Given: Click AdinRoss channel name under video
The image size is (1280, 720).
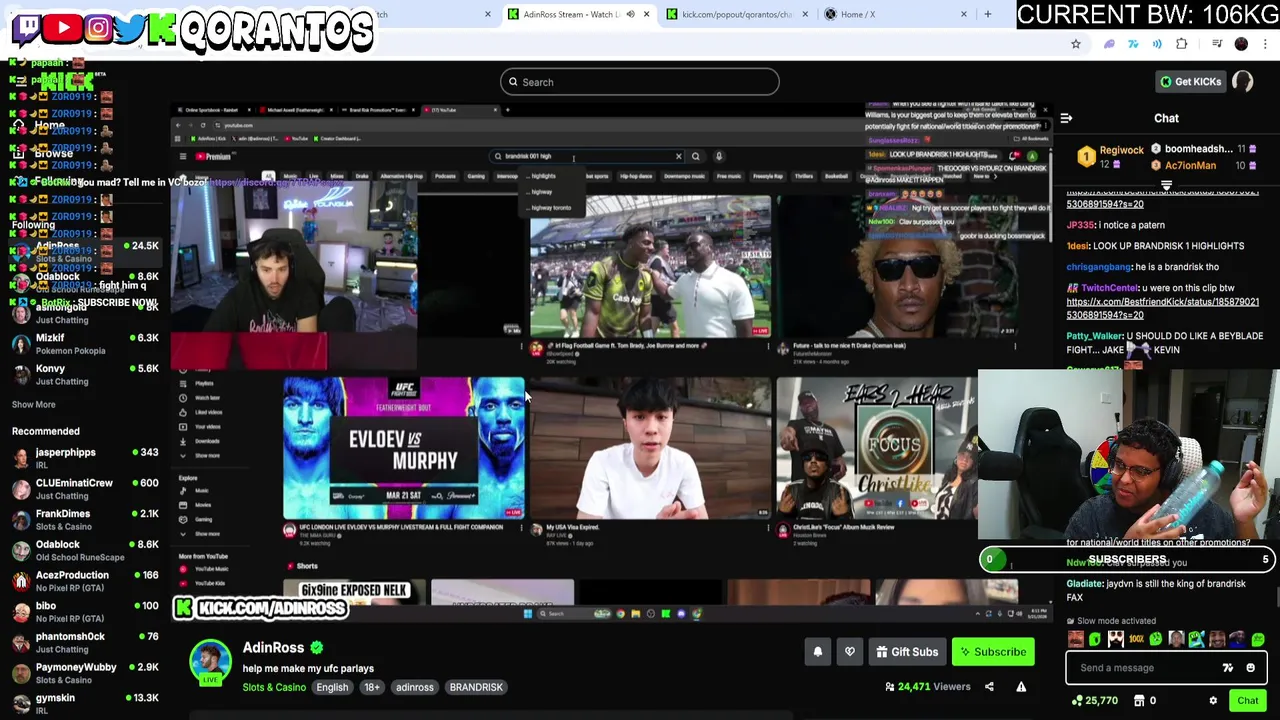Looking at the screenshot, I should (273, 648).
